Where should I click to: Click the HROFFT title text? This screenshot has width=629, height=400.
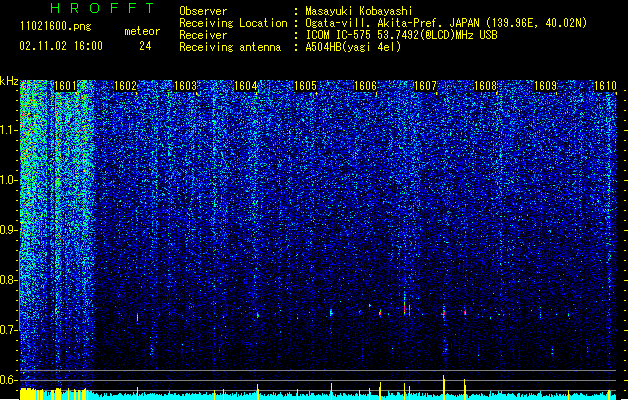[x=103, y=8]
